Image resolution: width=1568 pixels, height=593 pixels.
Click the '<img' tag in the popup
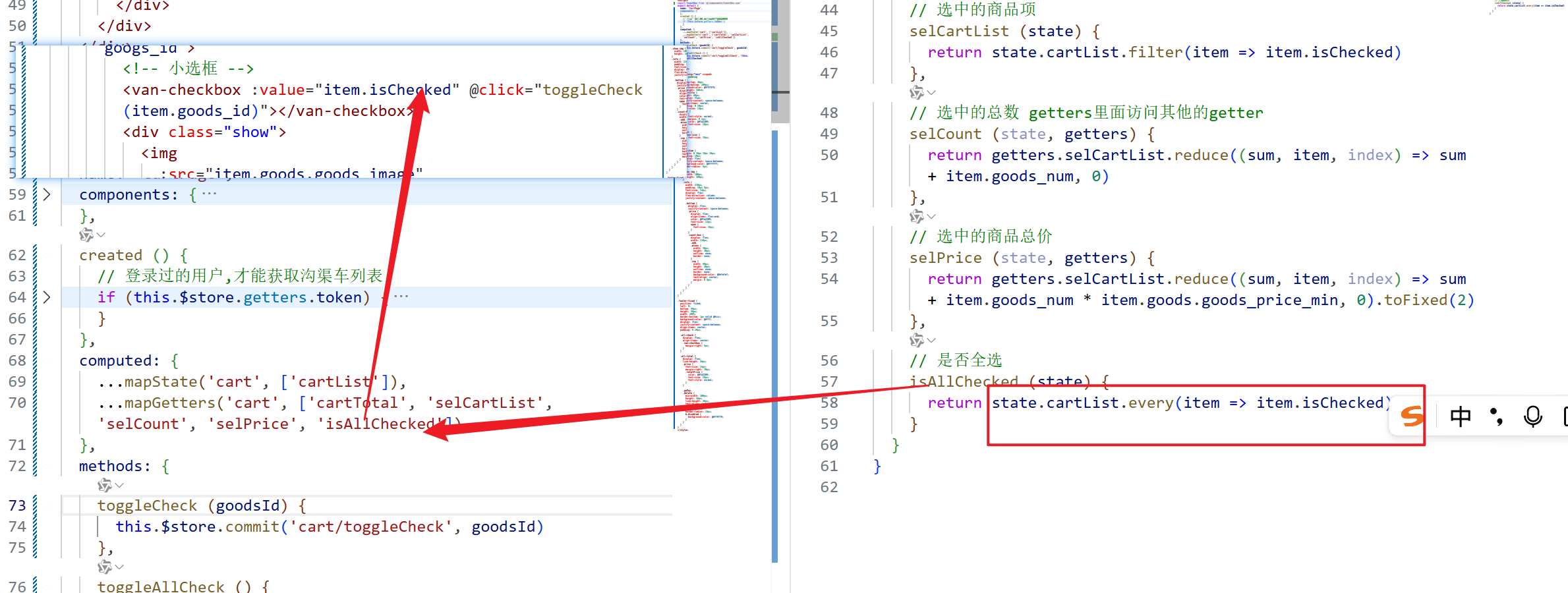point(159,153)
